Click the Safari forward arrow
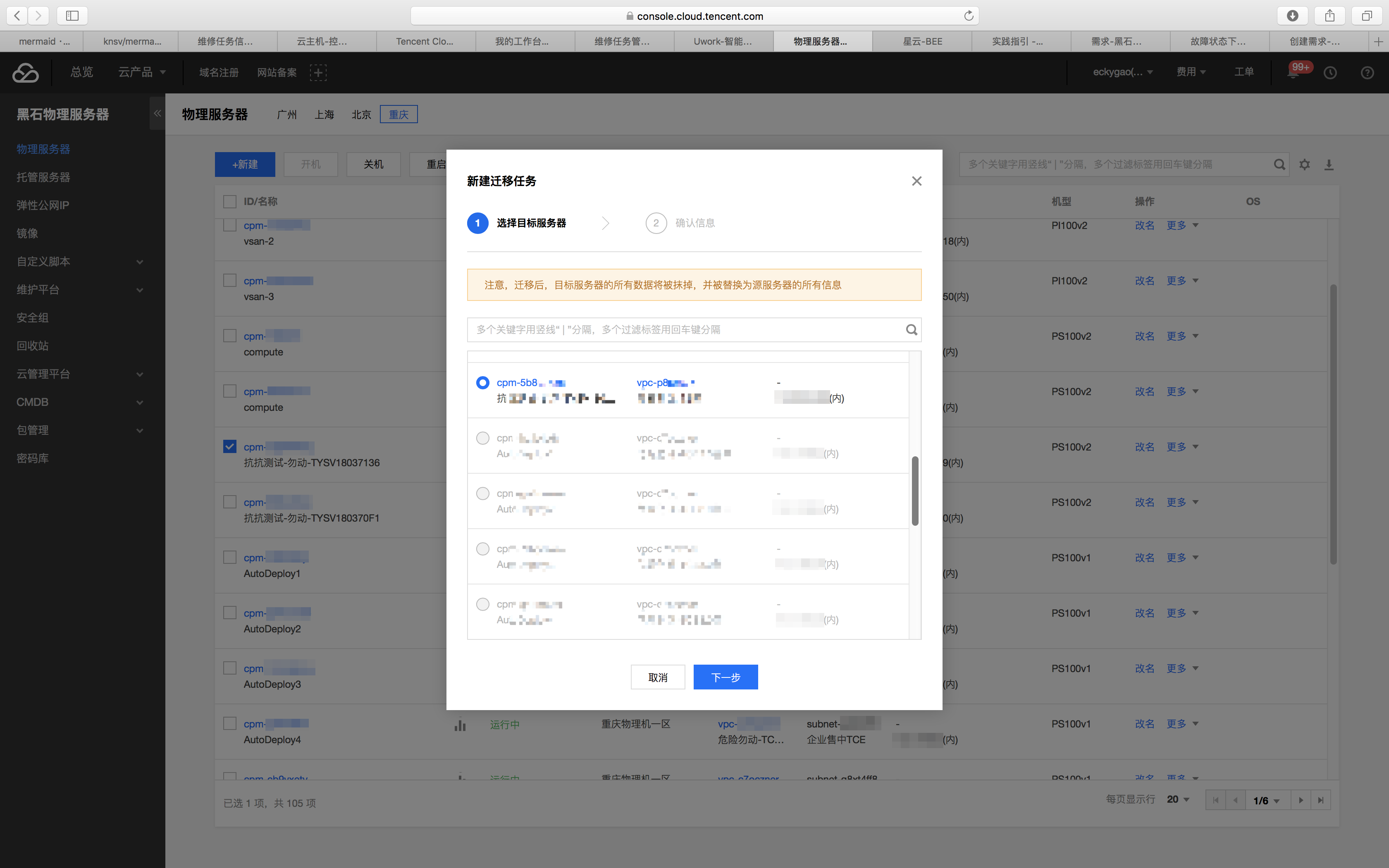This screenshot has height=868, width=1389. click(x=38, y=16)
